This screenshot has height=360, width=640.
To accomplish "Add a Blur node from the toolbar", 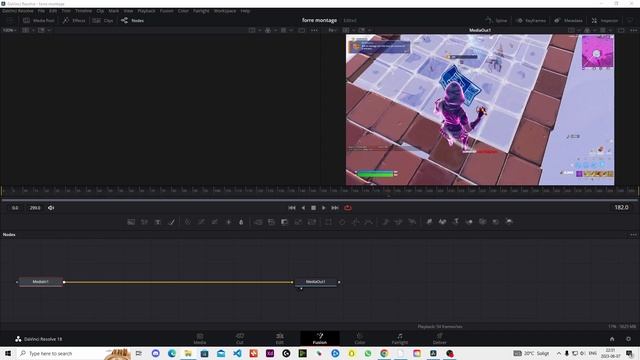I will (241, 222).
